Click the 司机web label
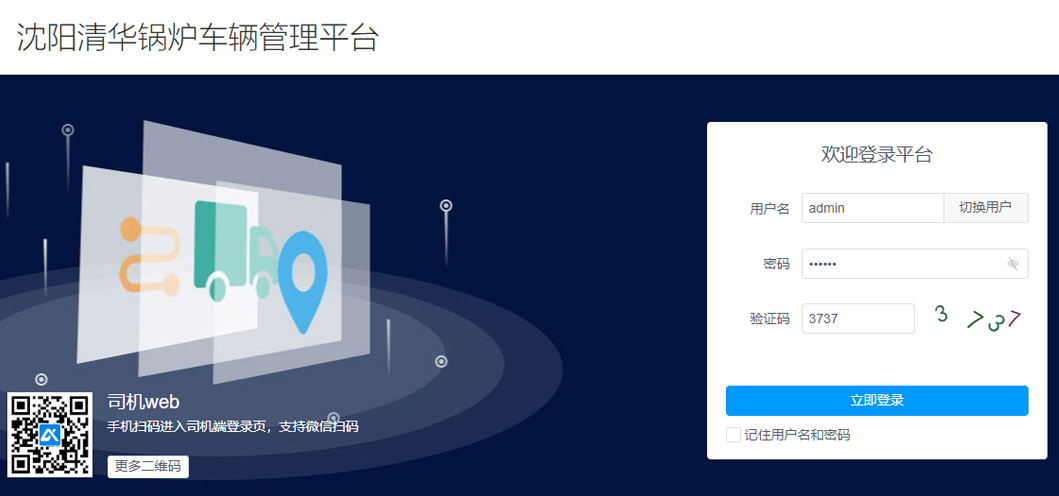This screenshot has height=496, width=1059. point(143,402)
